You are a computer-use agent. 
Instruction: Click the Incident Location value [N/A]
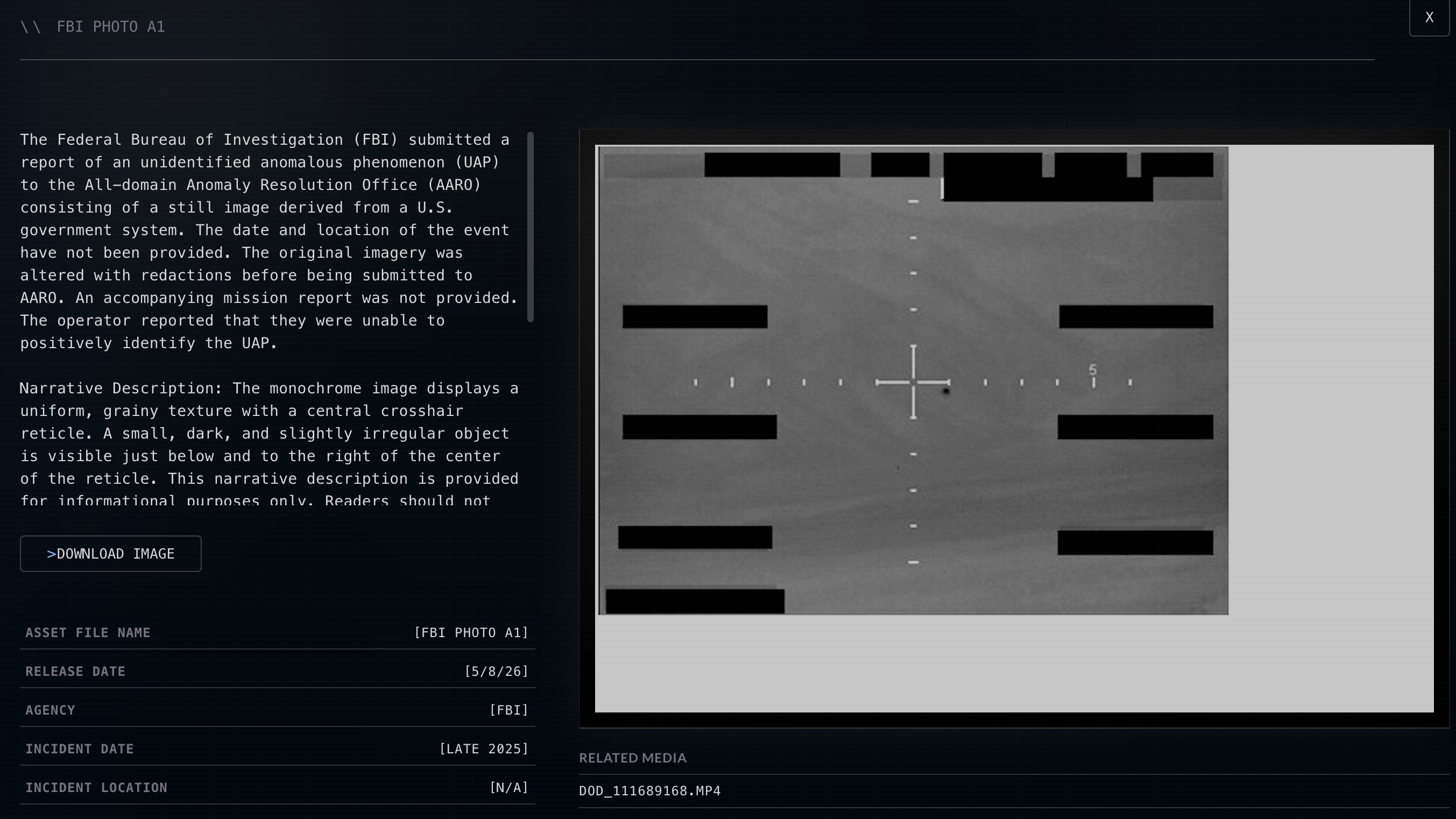[508, 787]
